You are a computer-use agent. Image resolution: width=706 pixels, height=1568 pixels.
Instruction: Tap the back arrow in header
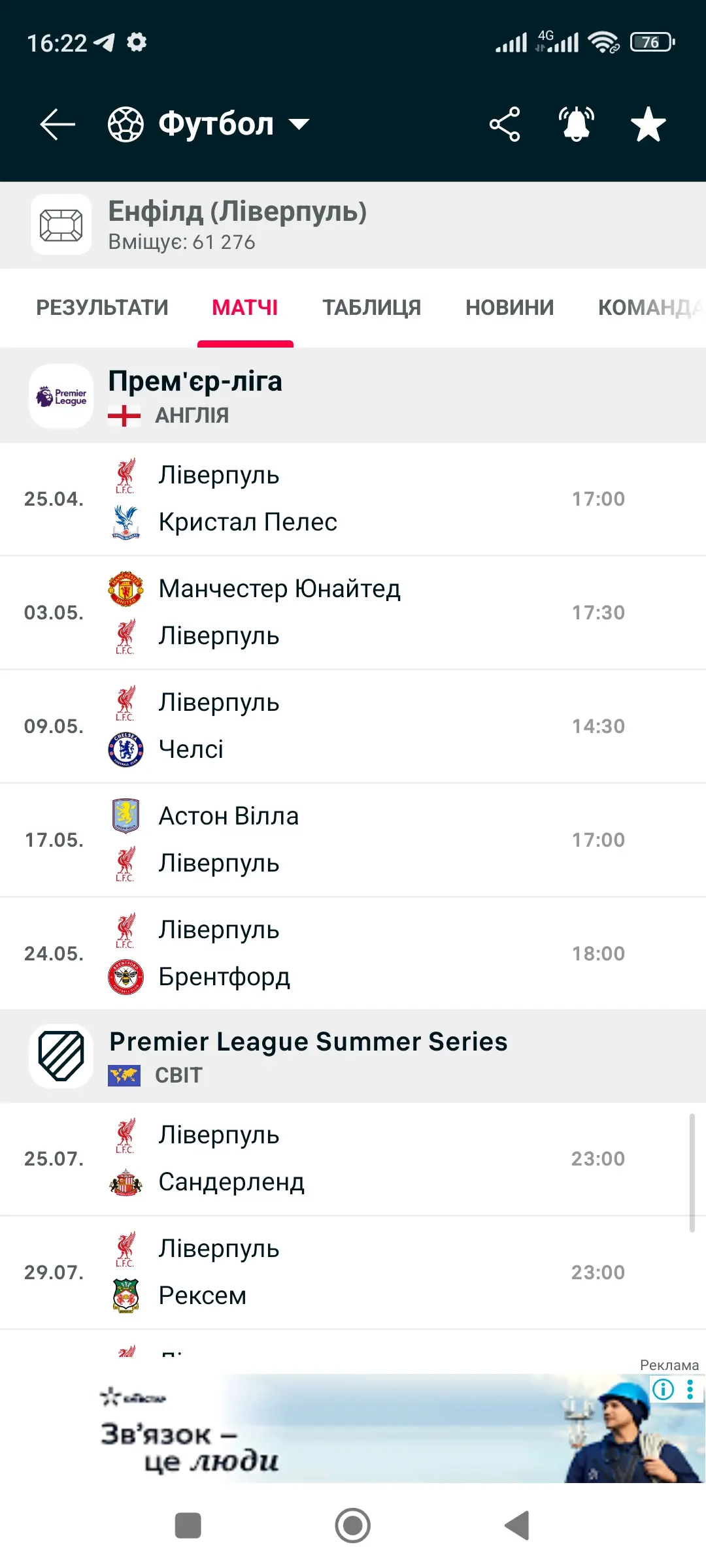[58, 124]
